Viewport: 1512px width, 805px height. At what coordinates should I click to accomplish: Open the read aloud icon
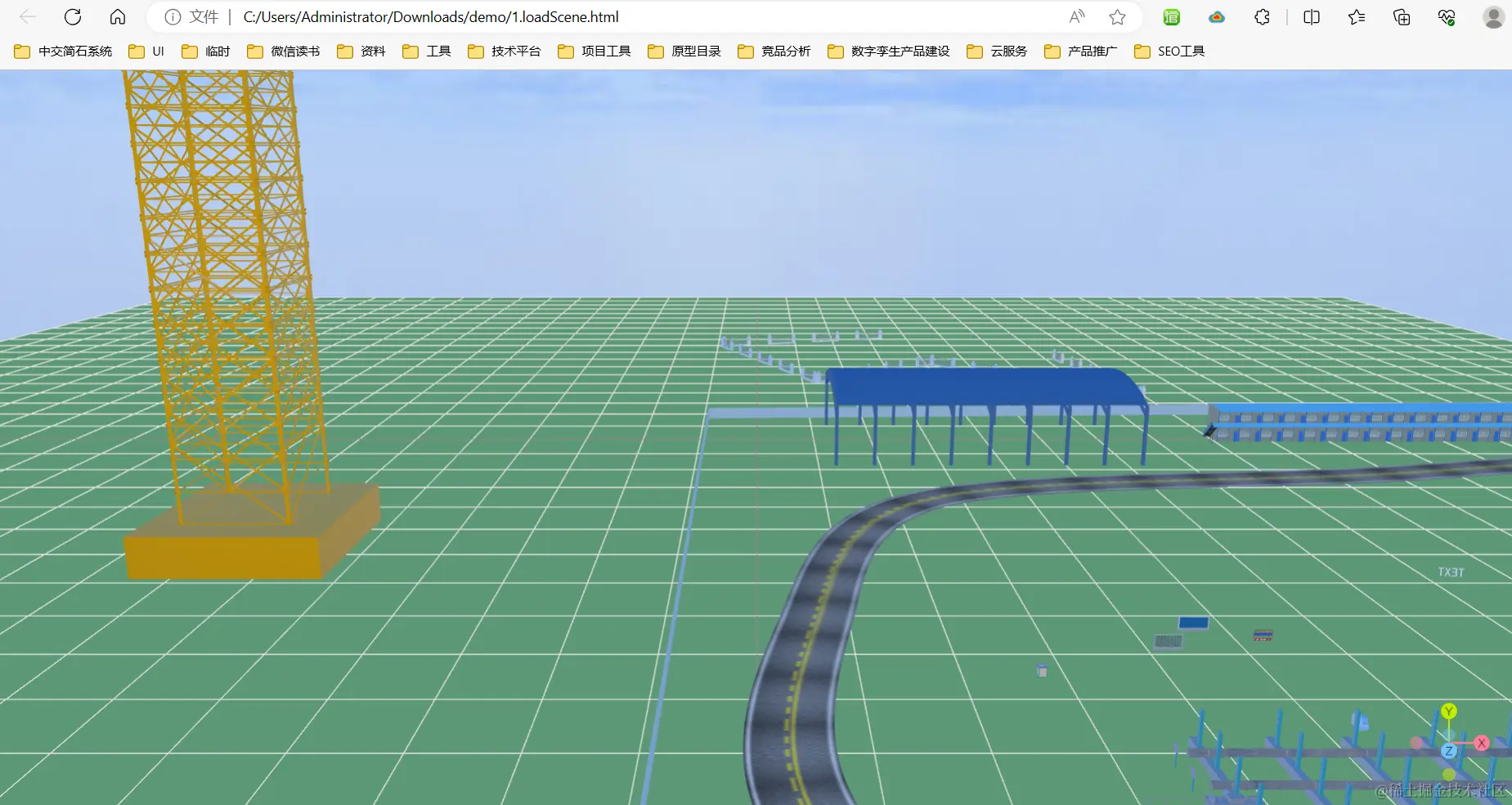coord(1077,17)
